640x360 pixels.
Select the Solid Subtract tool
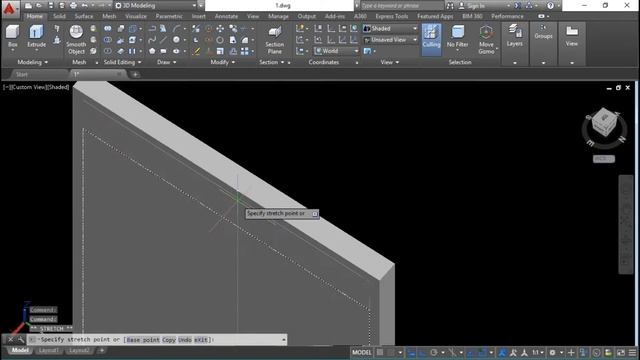point(107,40)
